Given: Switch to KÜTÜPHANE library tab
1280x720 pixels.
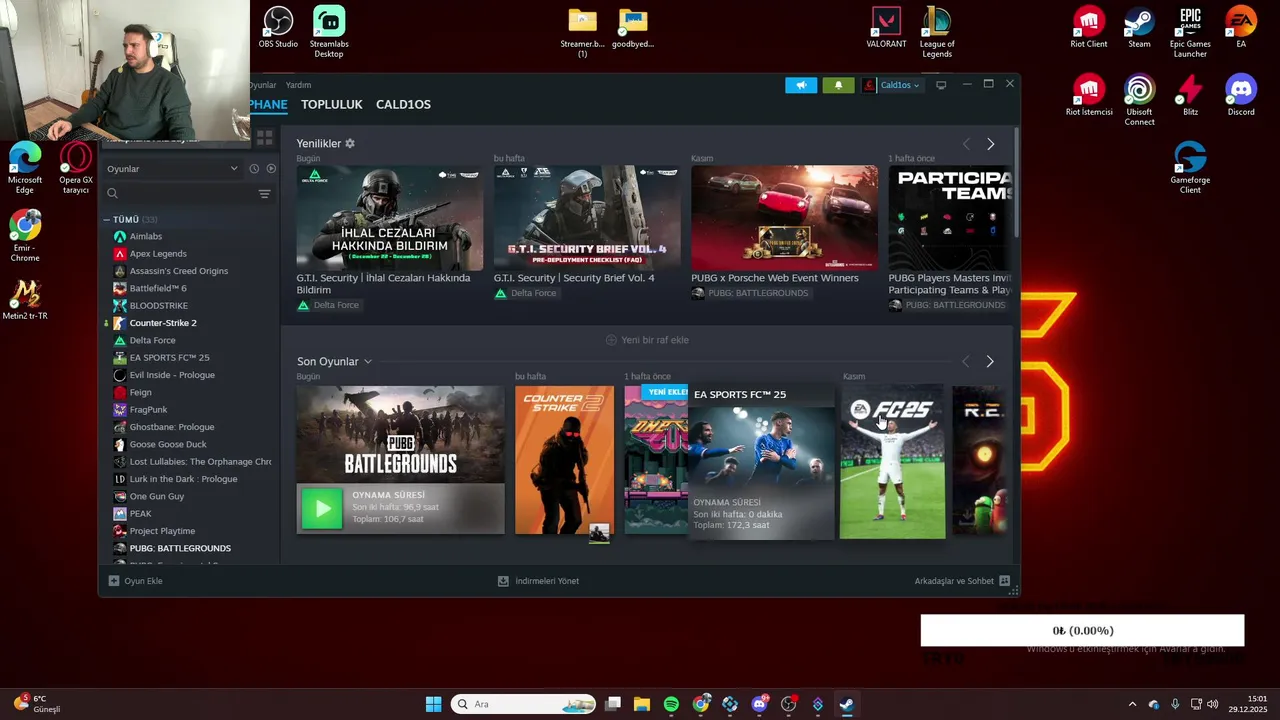Looking at the screenshot, I should (268, 104).
